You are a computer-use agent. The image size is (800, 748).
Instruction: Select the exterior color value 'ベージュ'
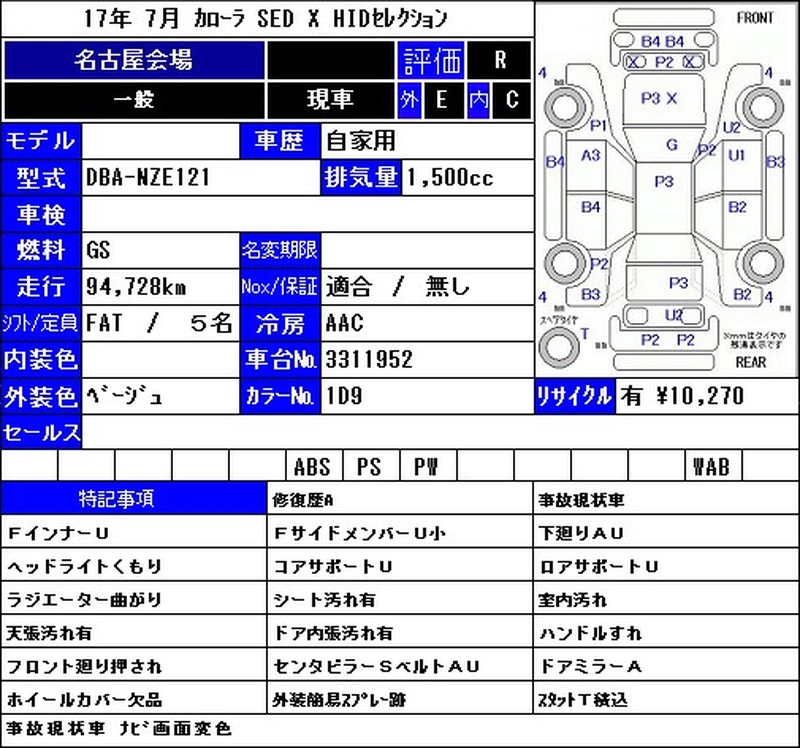tap(124, 396)
